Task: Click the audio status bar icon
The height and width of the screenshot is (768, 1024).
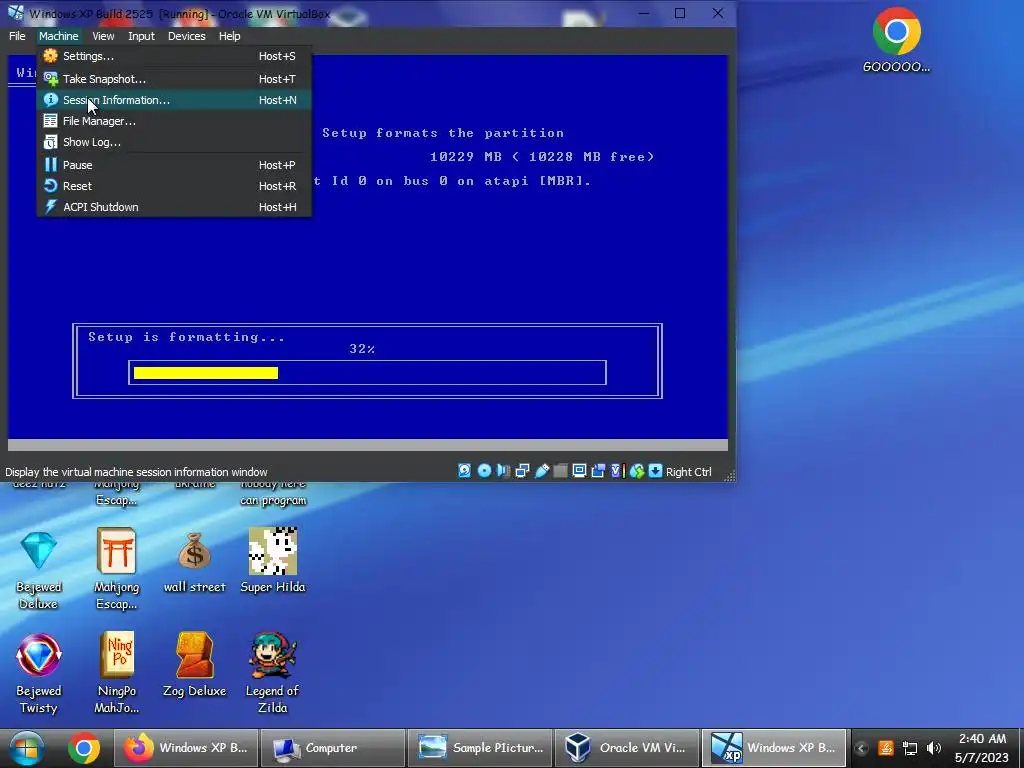Action: [x=503, y=471]
